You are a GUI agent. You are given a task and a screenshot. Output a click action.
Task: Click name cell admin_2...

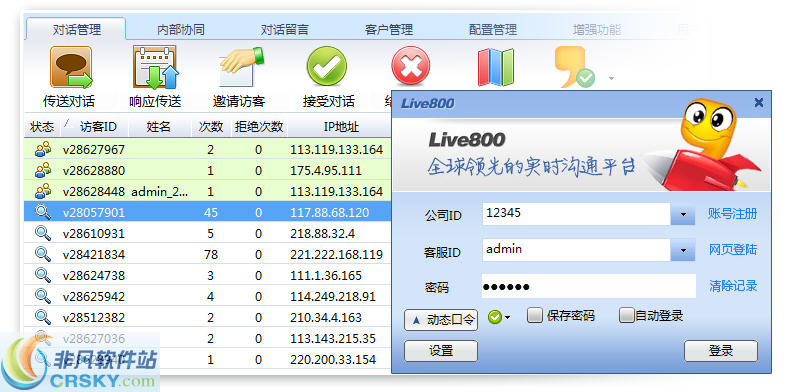pyautogui.click(x=160, y=192)
